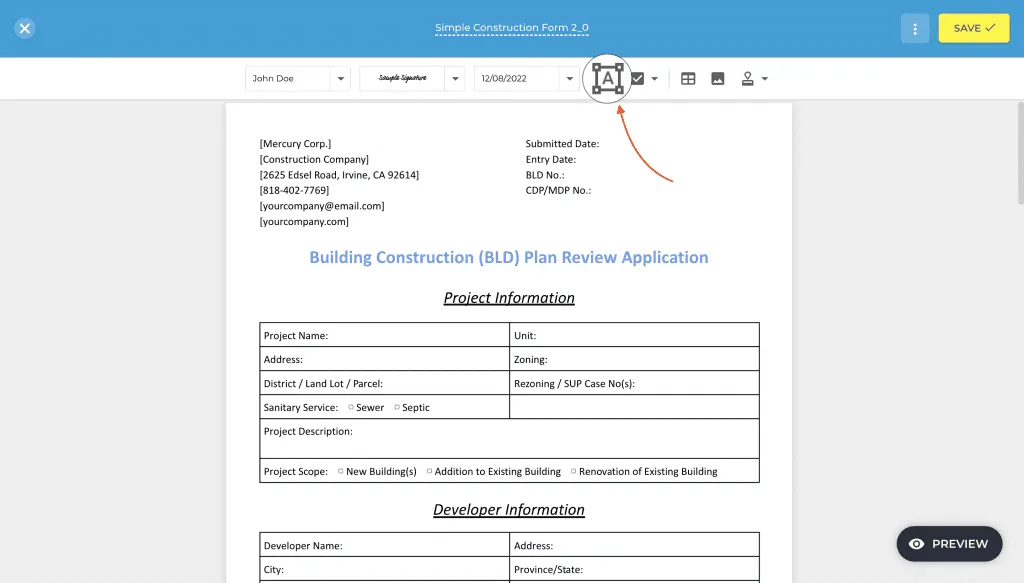Select the stamp tool
Viewport: 1024px width, 583px height.
748,78
